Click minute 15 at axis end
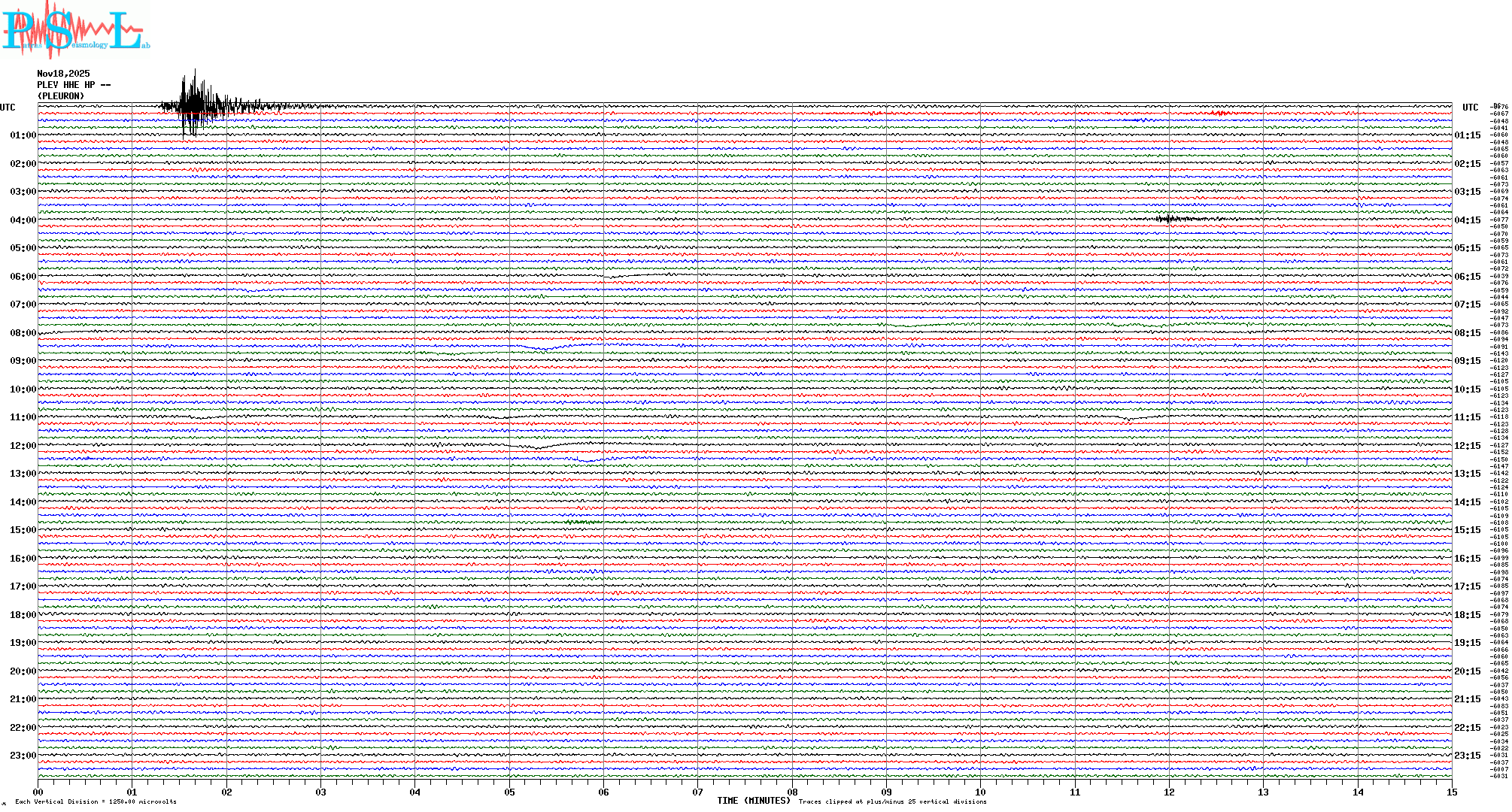Screen dimensions: 1512x812 tap(1451, 792)
